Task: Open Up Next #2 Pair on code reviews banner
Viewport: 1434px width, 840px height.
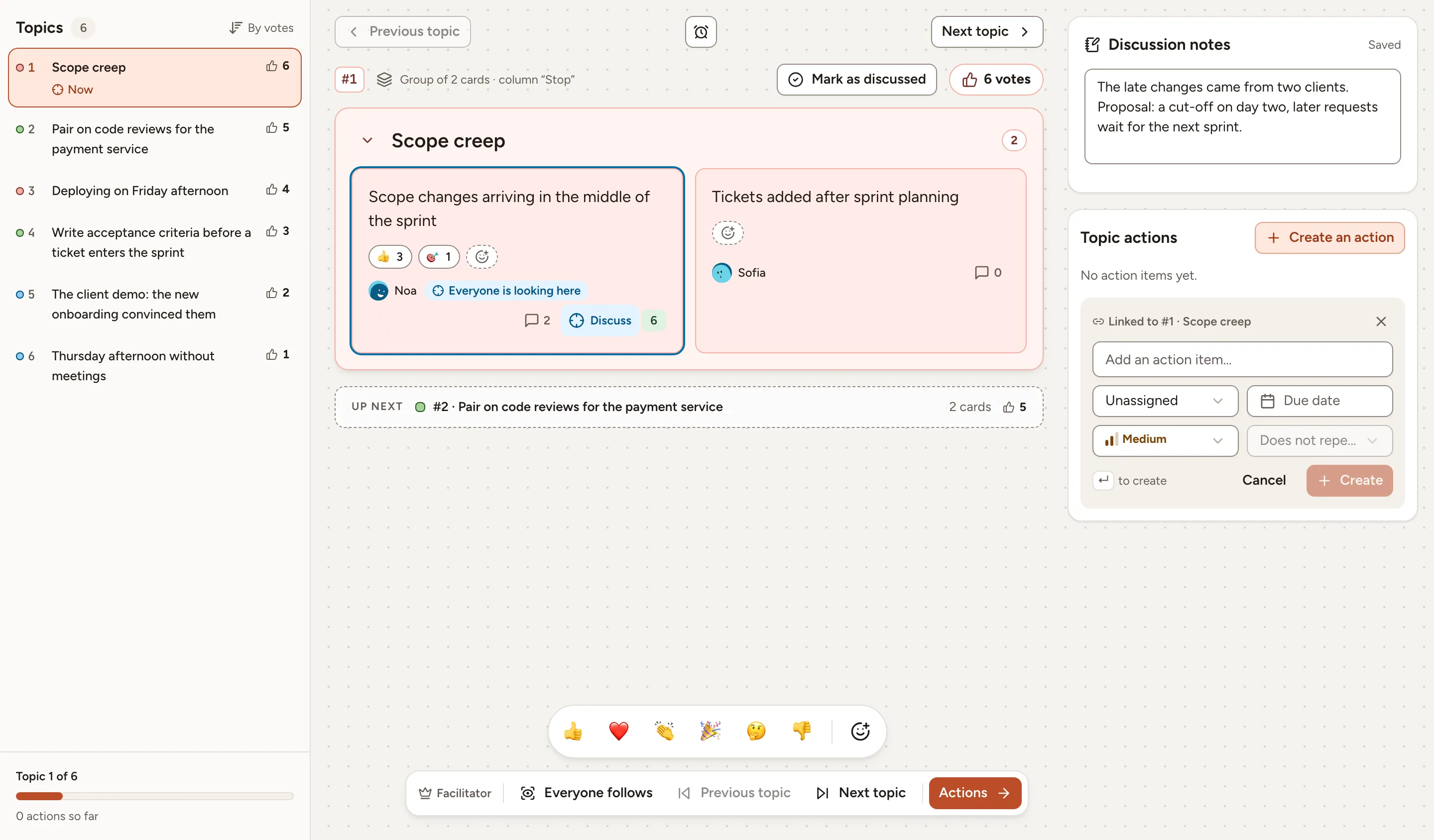Action: click(x=689, y=407)
